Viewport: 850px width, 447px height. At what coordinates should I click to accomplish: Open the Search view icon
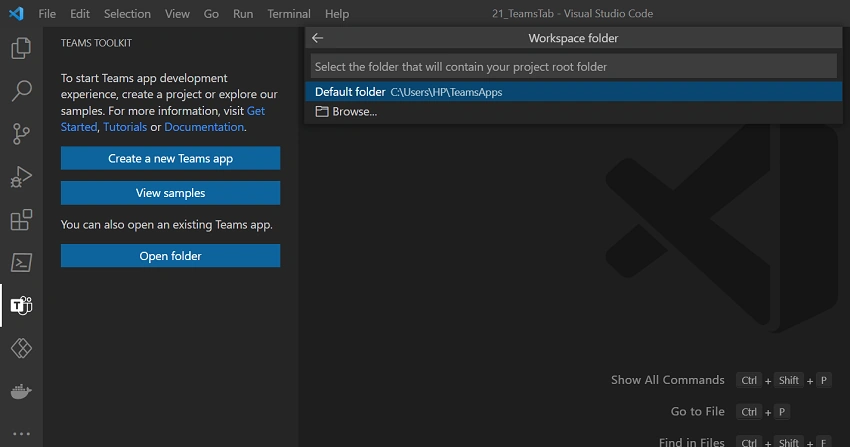pos(21,90)
